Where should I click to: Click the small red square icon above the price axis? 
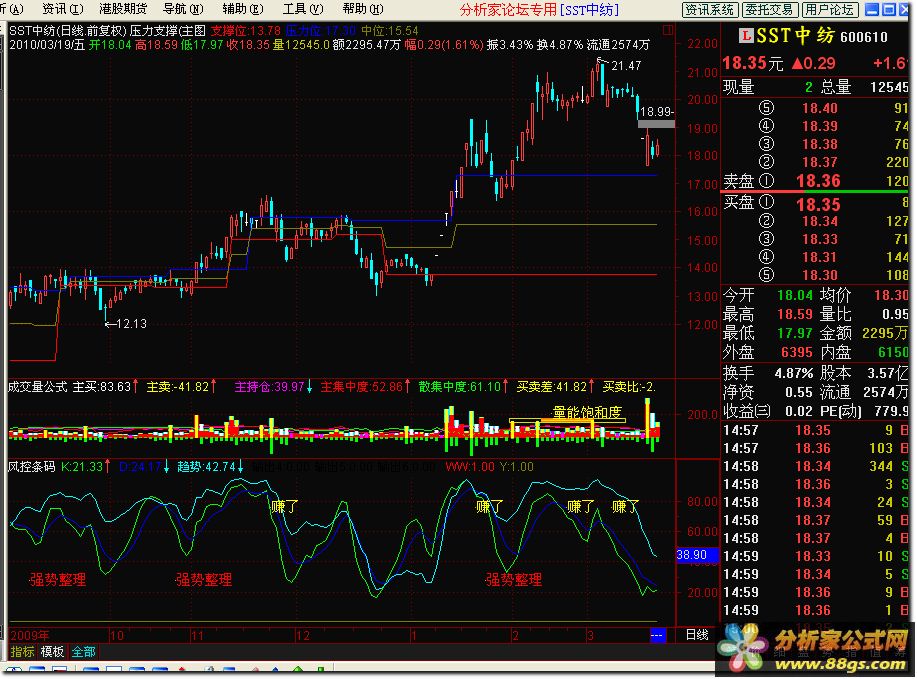click(x=668, y=30)
